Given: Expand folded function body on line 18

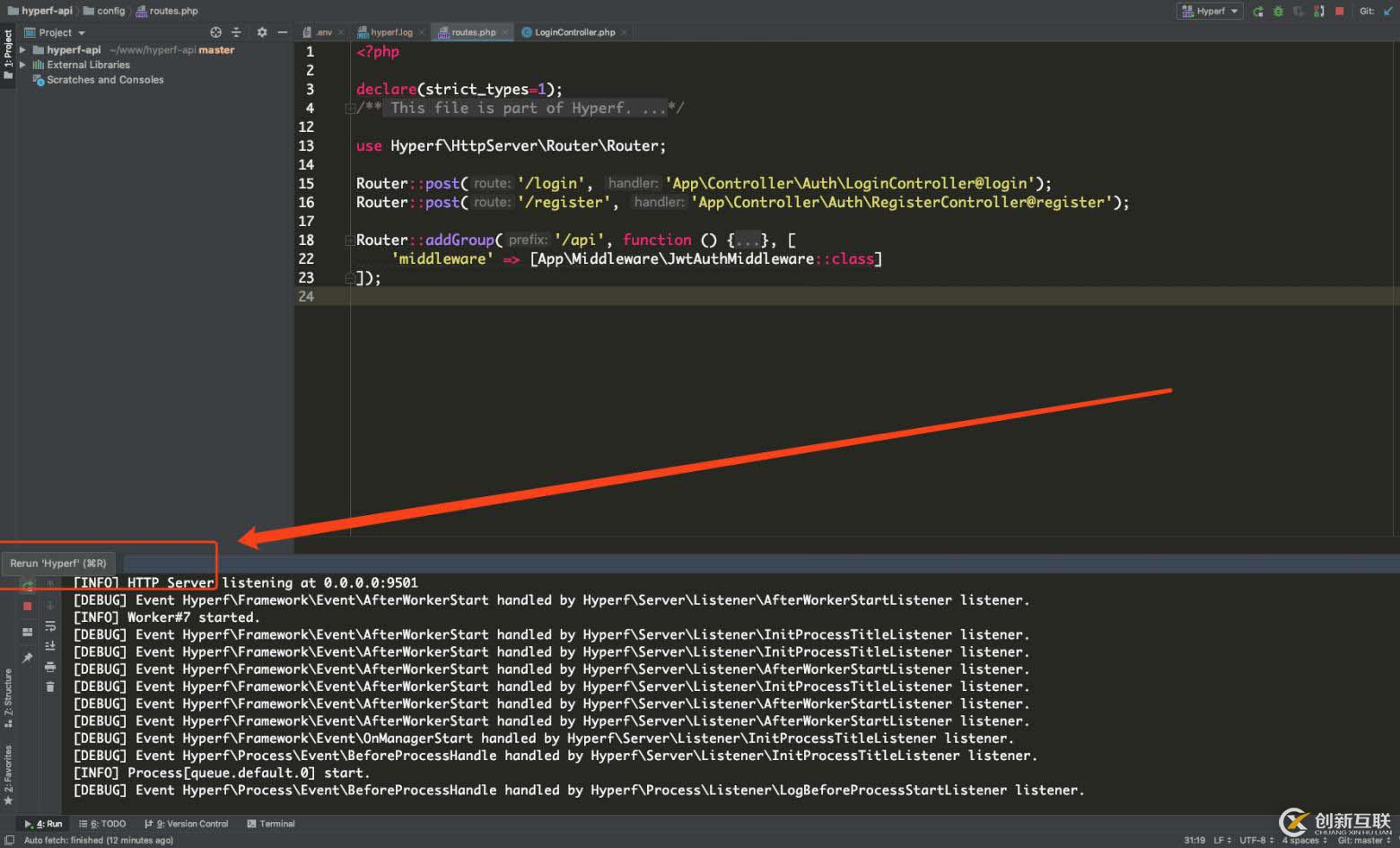Looking at the screenshot, I should 350,240.
